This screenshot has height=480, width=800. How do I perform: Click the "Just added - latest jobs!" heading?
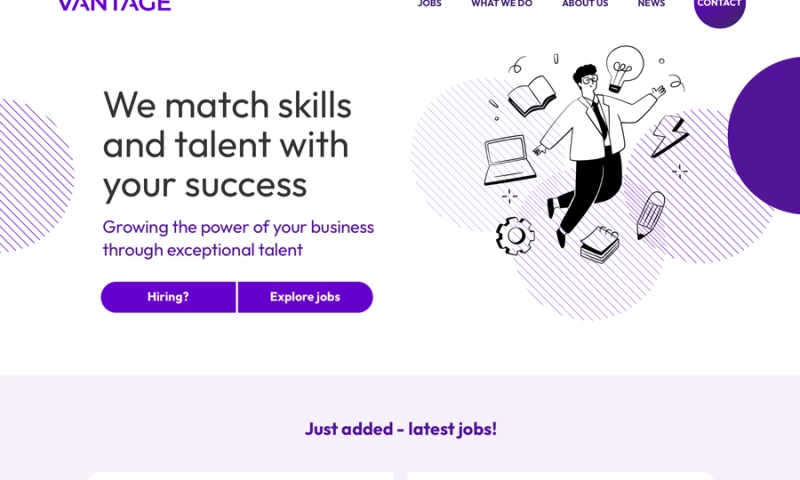(x=400, y=429)
